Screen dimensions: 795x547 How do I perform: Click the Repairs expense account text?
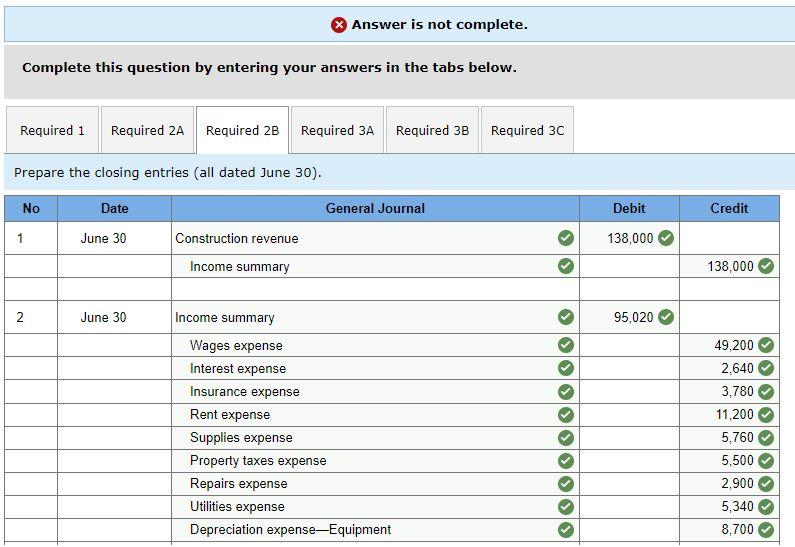[239, 484]
